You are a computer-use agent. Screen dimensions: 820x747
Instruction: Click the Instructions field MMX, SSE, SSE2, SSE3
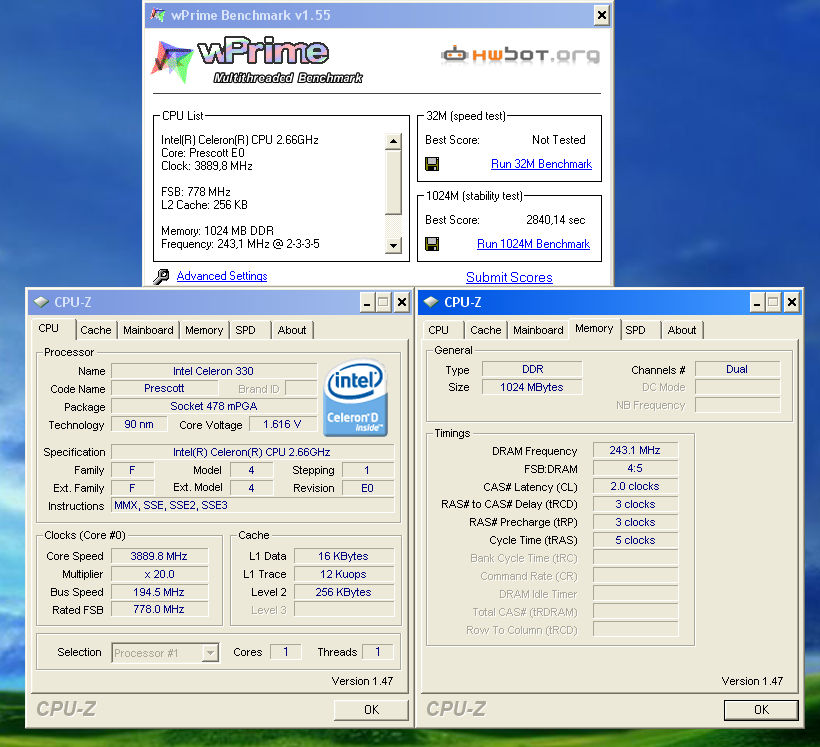pyautogui.click(x=253, y=505)
